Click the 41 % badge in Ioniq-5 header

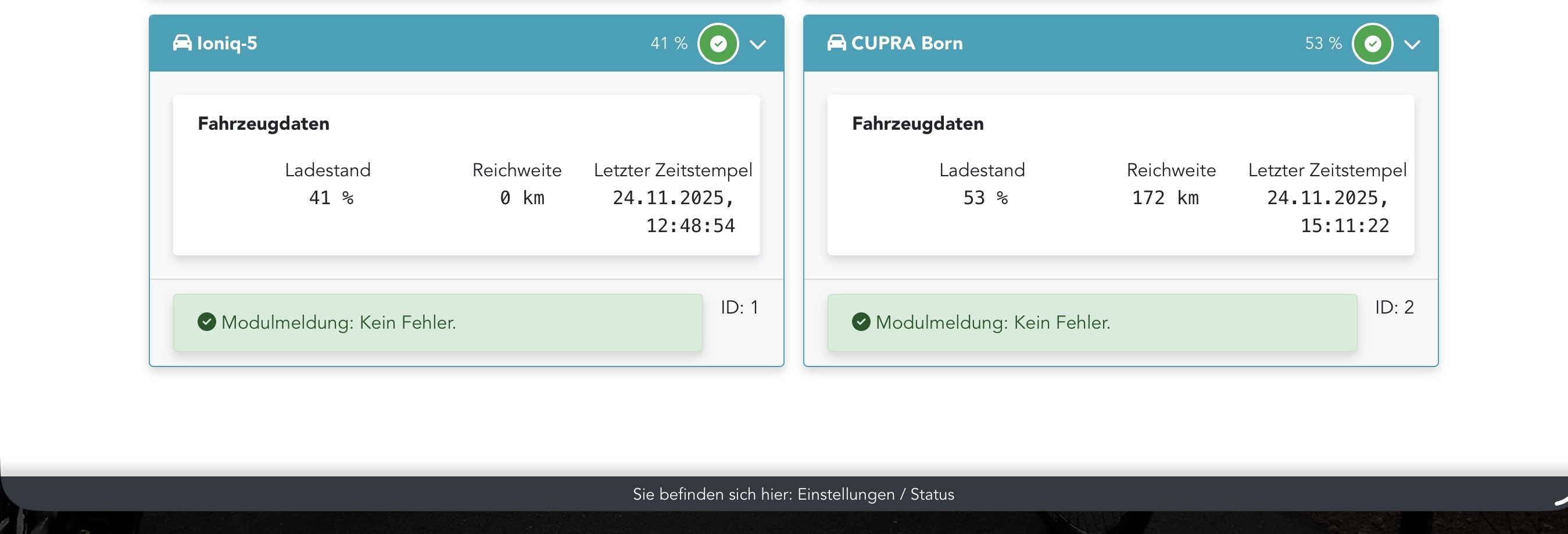669,43
